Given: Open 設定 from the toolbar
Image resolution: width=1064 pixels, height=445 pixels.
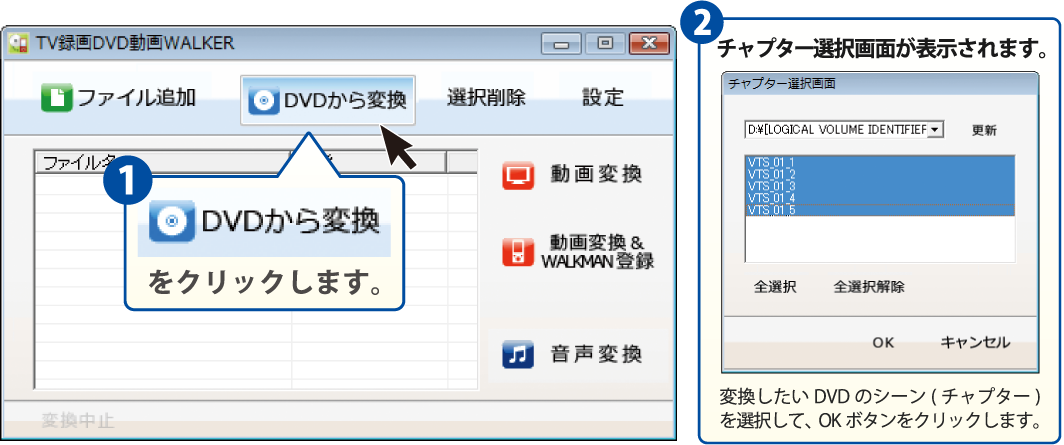Looking at the screenshot, I should click(603, 98).
